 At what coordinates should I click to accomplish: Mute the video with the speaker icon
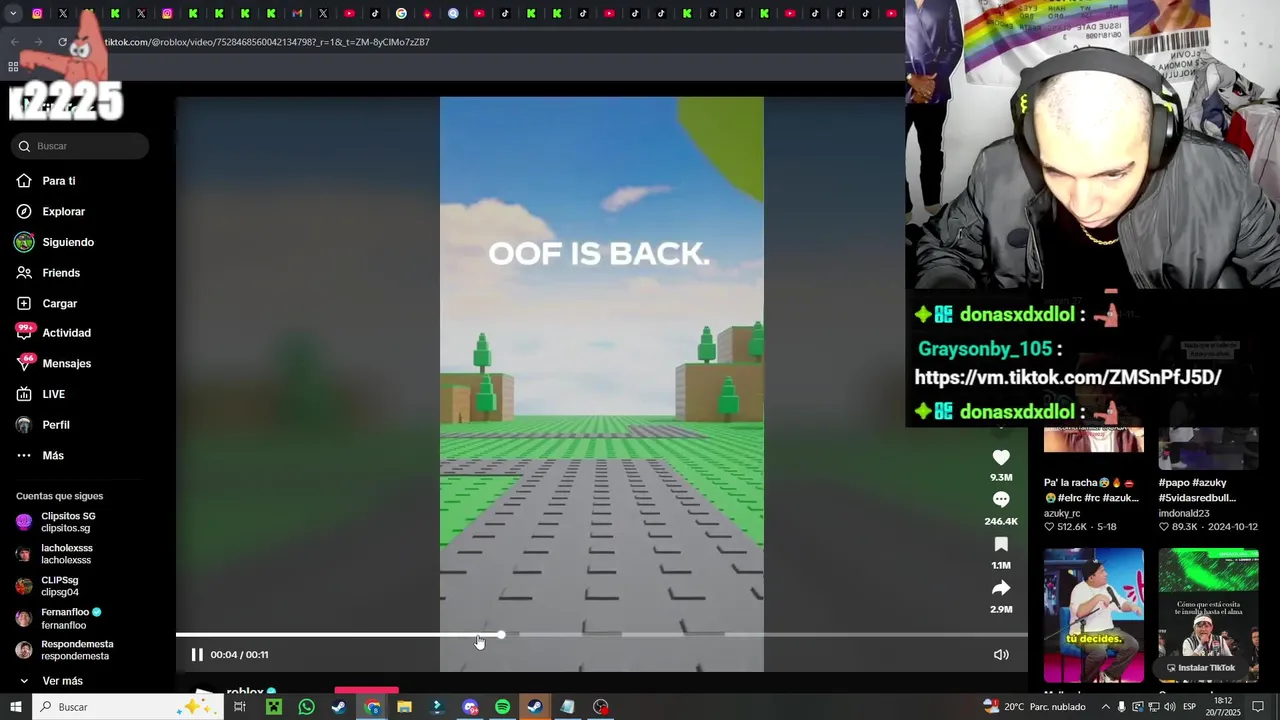[x=1001, y=655]
